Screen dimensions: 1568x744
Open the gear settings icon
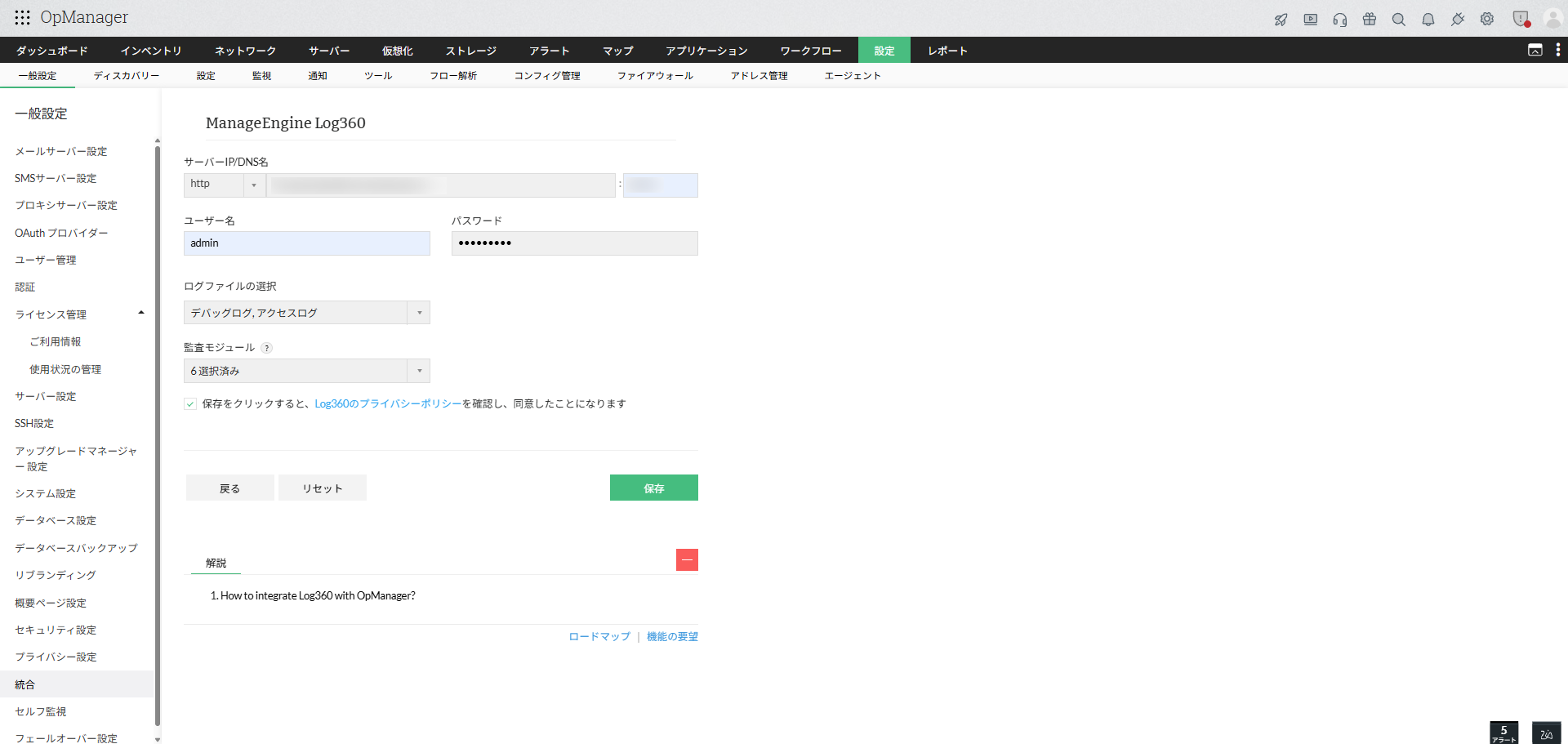pos(1487,20)
